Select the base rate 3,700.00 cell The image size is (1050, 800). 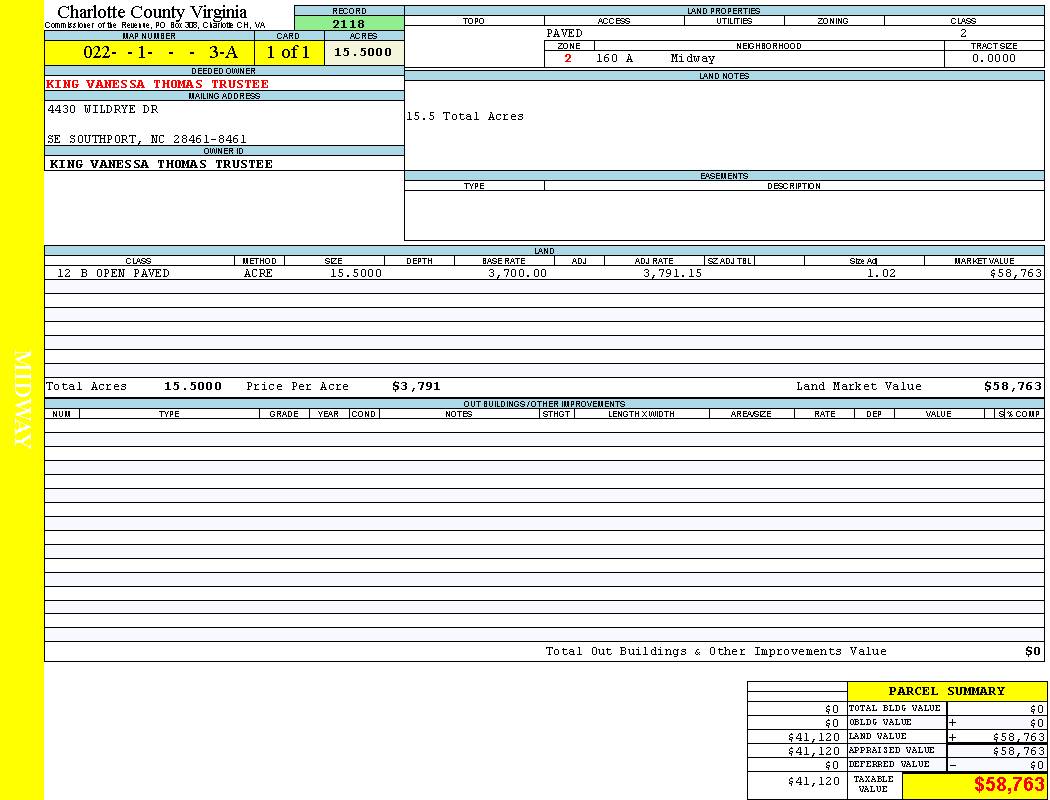point(517,273)
